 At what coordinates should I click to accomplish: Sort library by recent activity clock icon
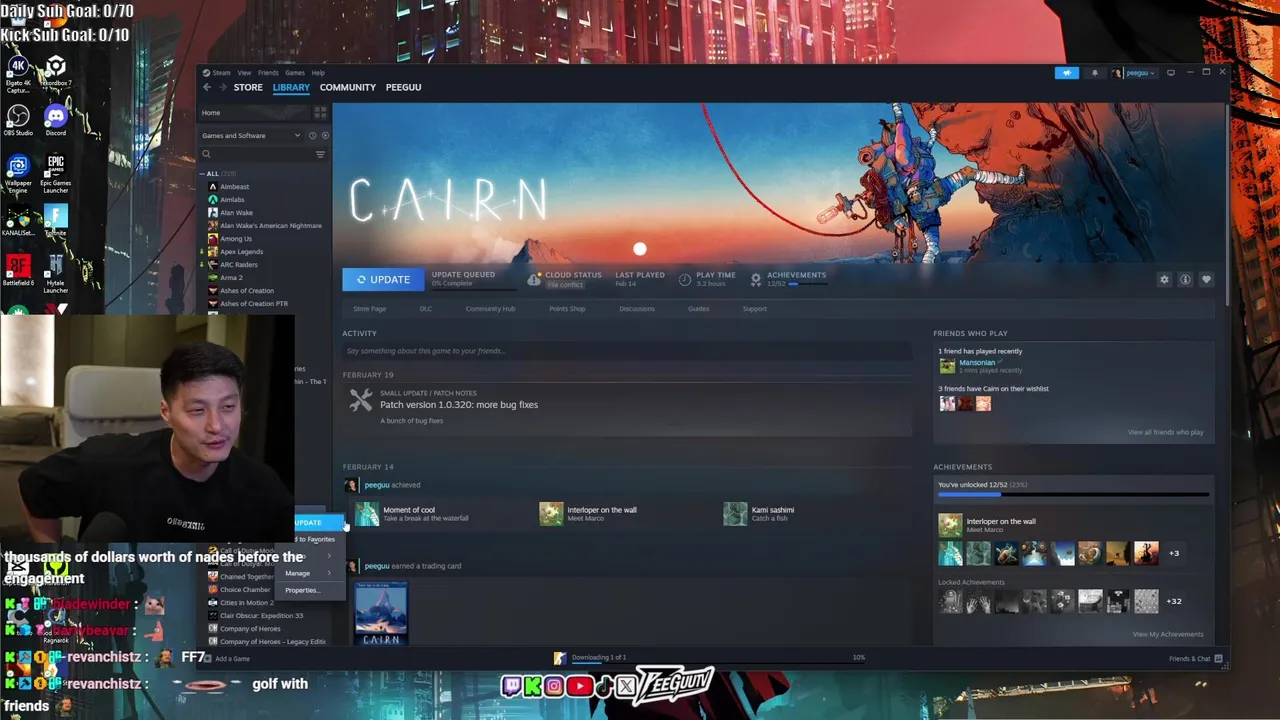point(312,135)
